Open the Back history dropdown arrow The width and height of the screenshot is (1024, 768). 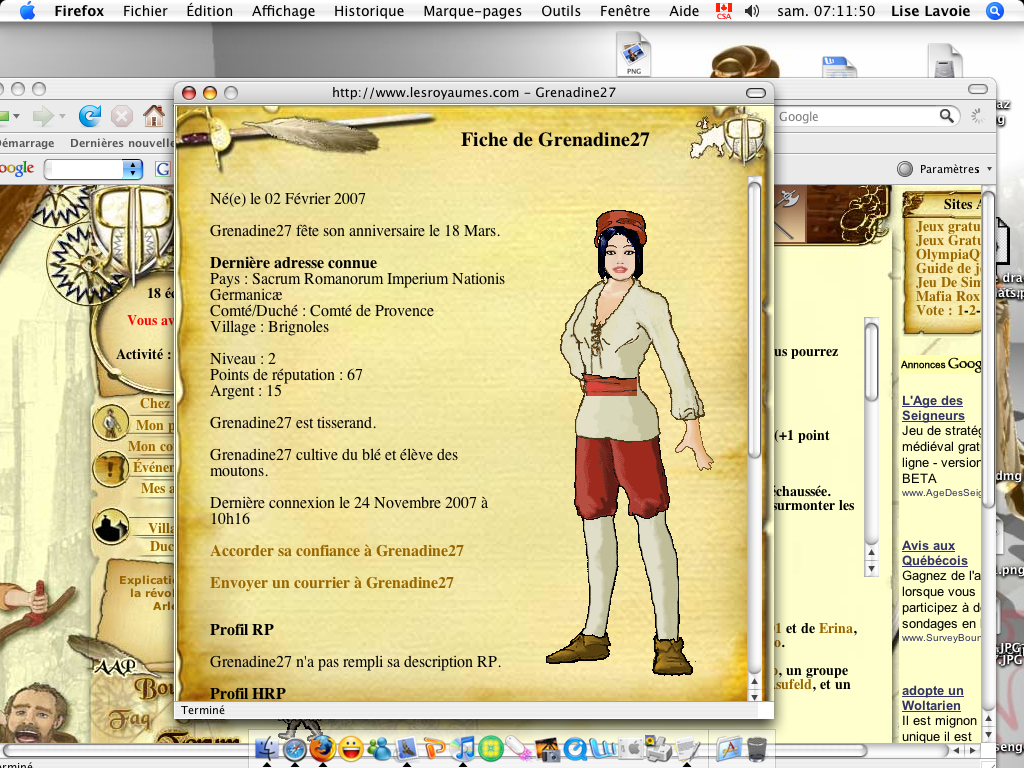16,116
